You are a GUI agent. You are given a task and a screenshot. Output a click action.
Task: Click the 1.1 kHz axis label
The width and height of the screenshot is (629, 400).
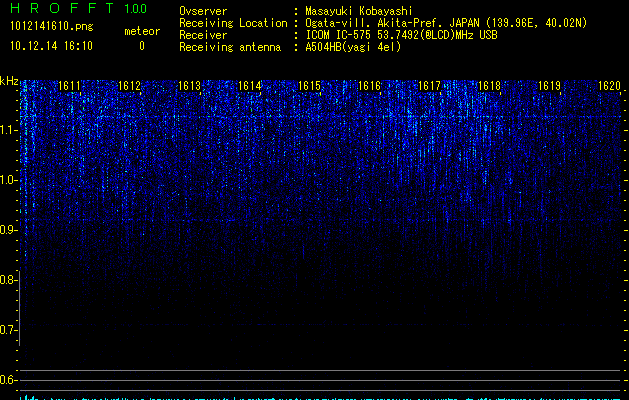pos(7,130)
